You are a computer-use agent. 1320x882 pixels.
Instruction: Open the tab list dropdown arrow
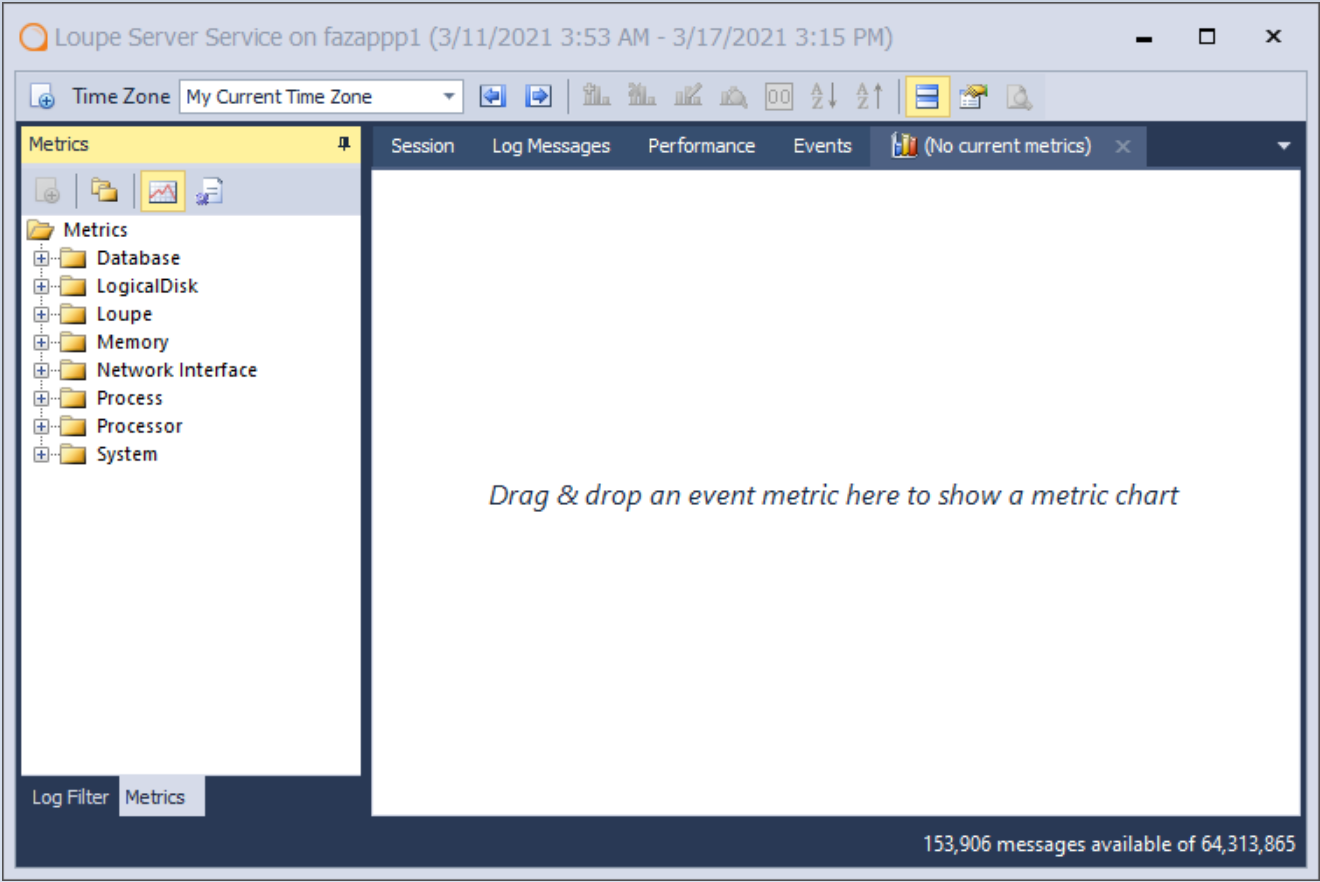click(x=1285, y=146)
